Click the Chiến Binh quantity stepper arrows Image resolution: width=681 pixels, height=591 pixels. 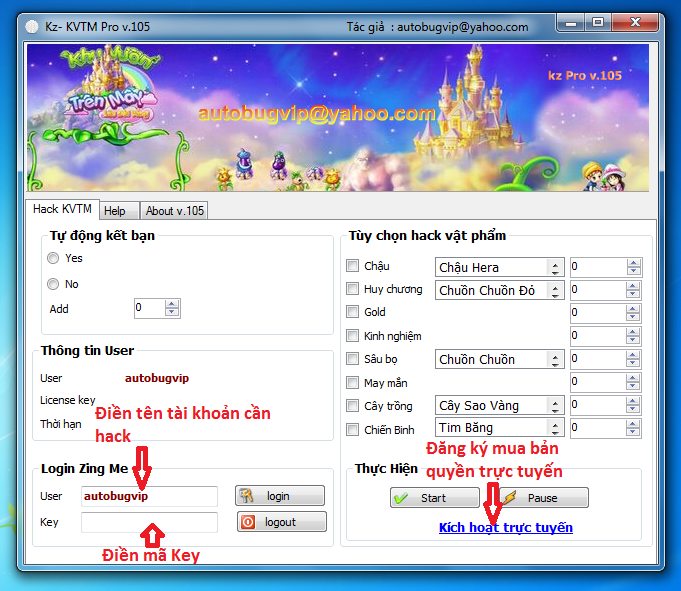pyautogui.click(x=633, y=428)
